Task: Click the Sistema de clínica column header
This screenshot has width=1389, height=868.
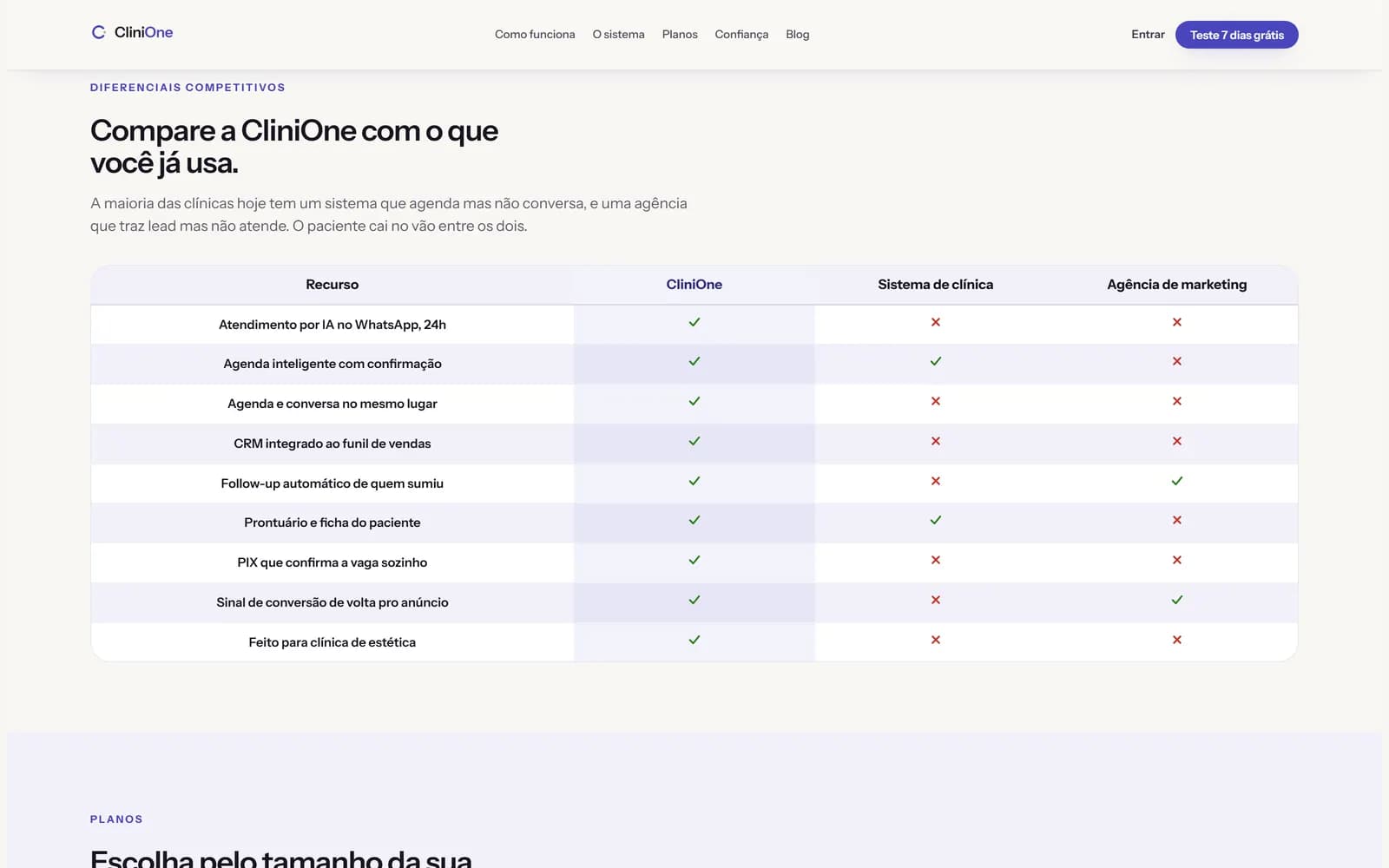Action: (x=936, y=285)
